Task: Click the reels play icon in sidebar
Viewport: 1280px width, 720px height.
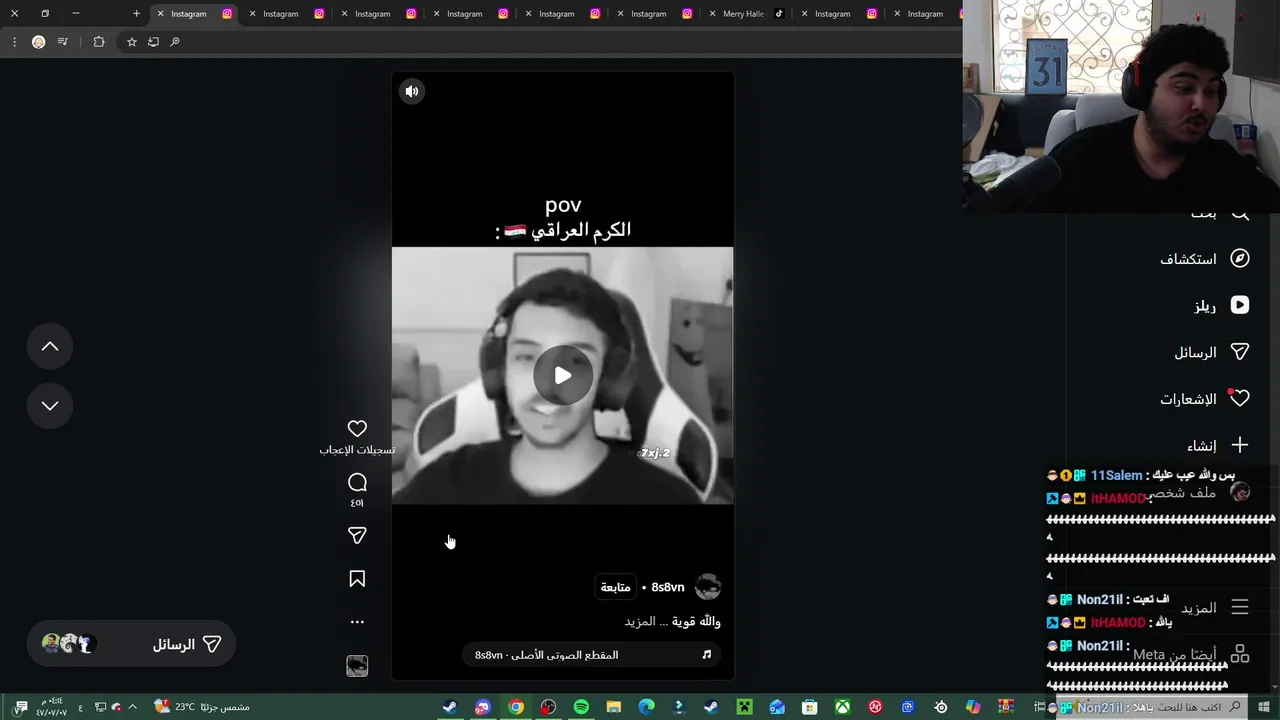Action: (x=1240, y=305)
